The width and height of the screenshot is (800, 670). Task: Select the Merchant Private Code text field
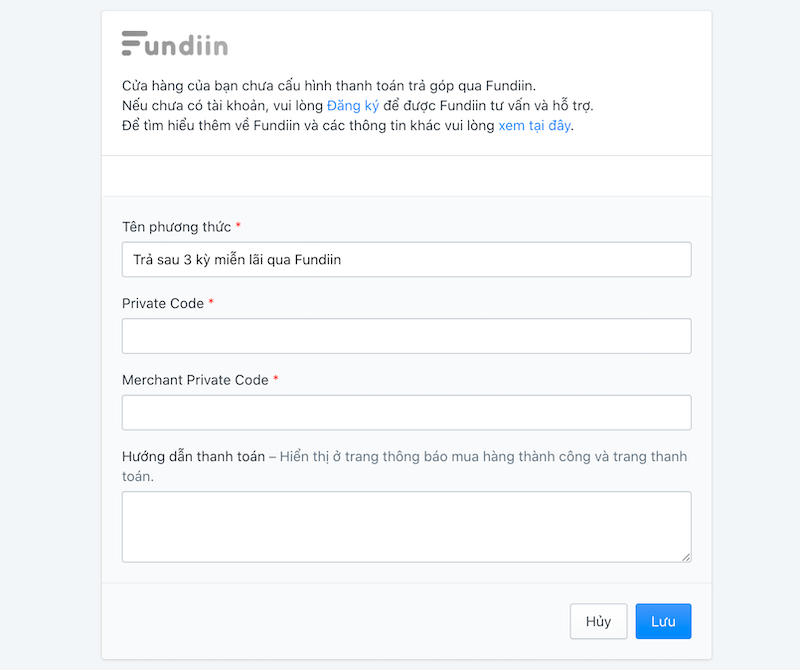click(406, 412)
